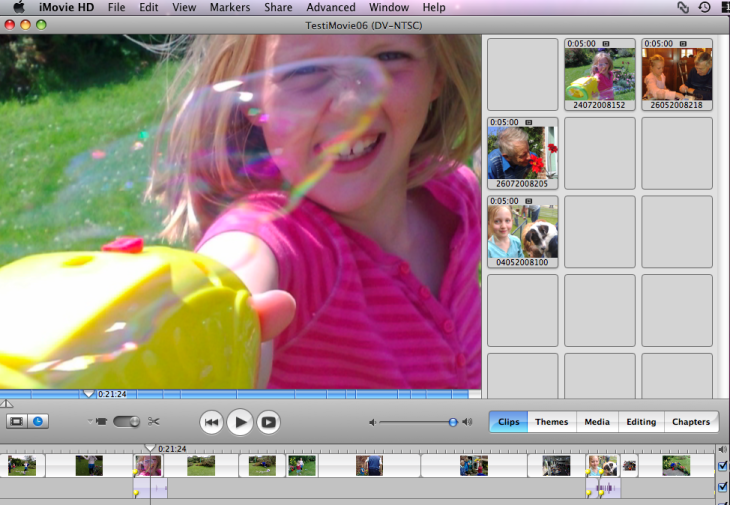The height and width of the screenshot is (505, 730).
Task: Open the File menu
Action: tap(116, 7)
